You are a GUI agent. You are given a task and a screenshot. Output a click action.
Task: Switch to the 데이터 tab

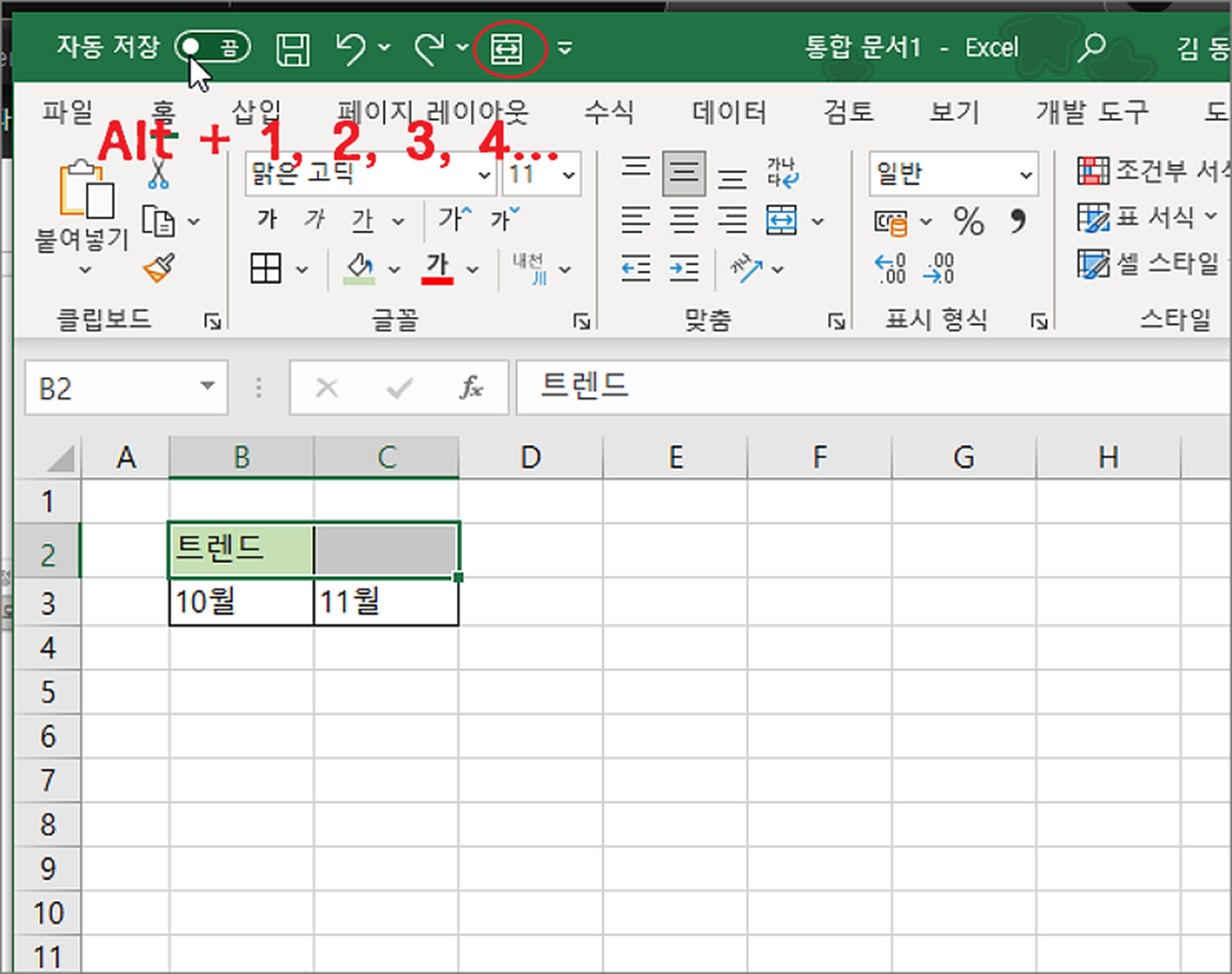coord(729,111)
